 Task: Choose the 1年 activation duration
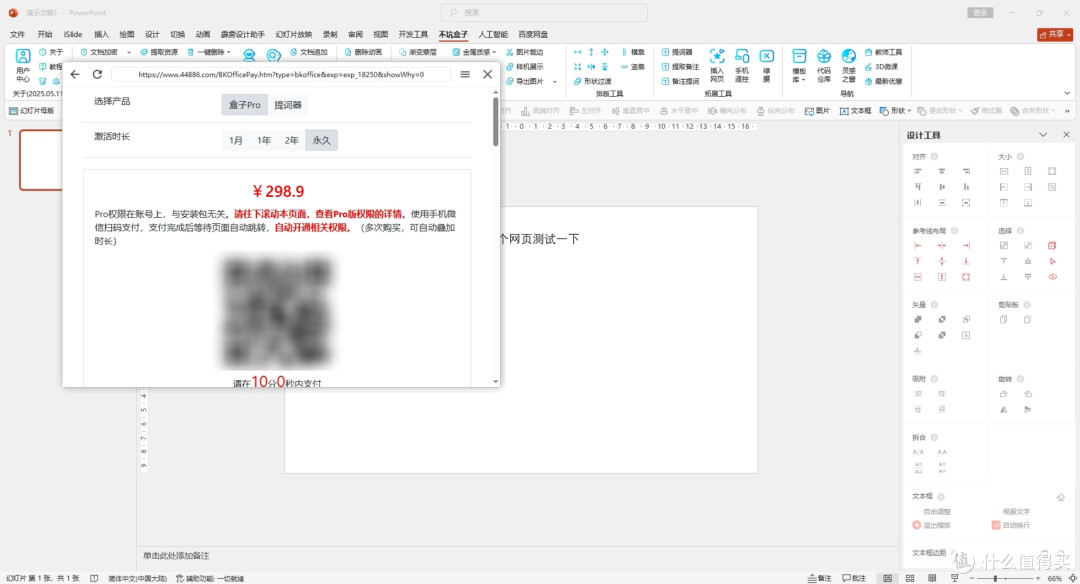tap(264, 140)
